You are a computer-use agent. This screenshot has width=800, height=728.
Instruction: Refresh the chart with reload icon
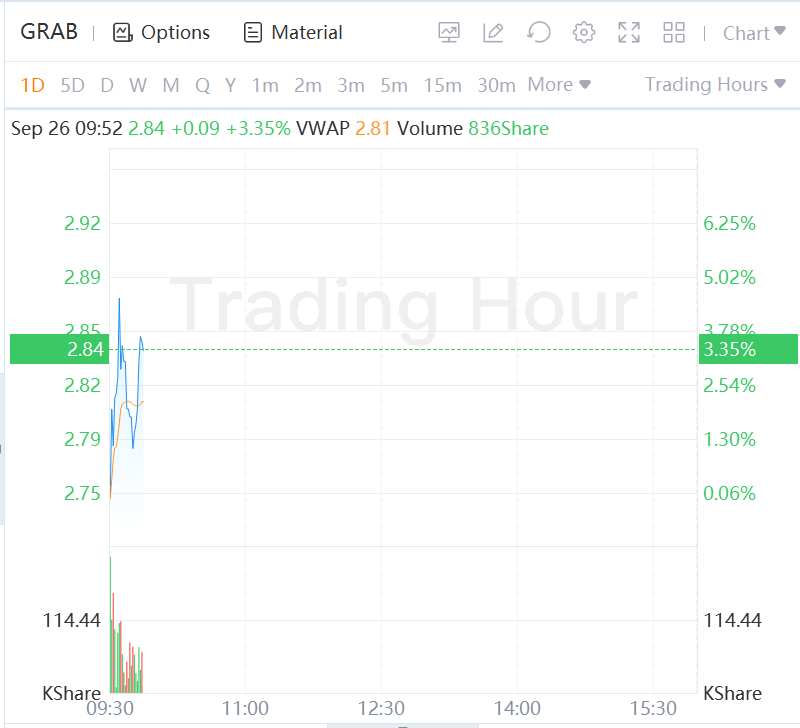point(539,33)
